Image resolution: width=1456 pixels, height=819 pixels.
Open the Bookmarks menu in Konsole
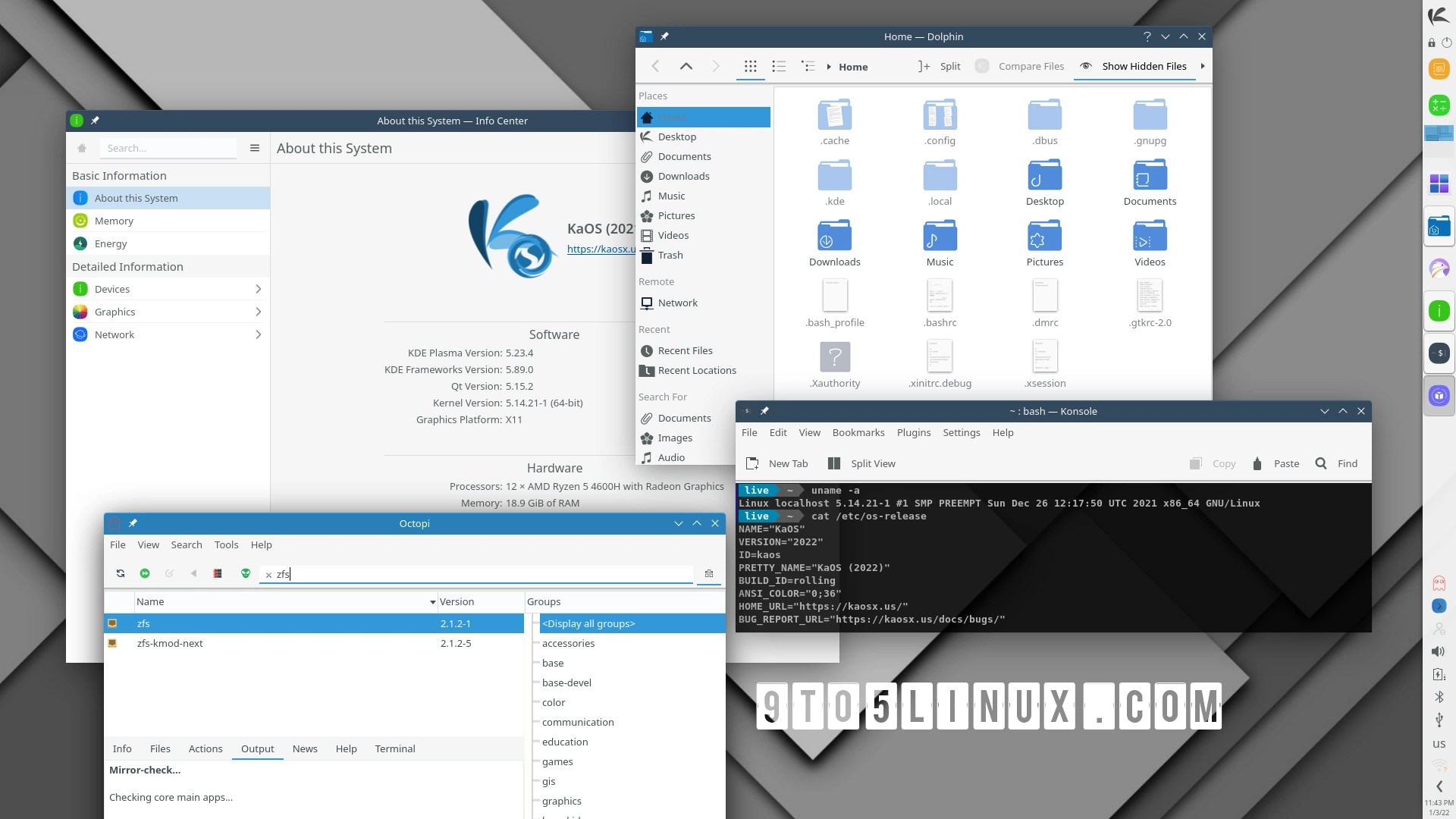pyautogui.click(x=858, y=433)
